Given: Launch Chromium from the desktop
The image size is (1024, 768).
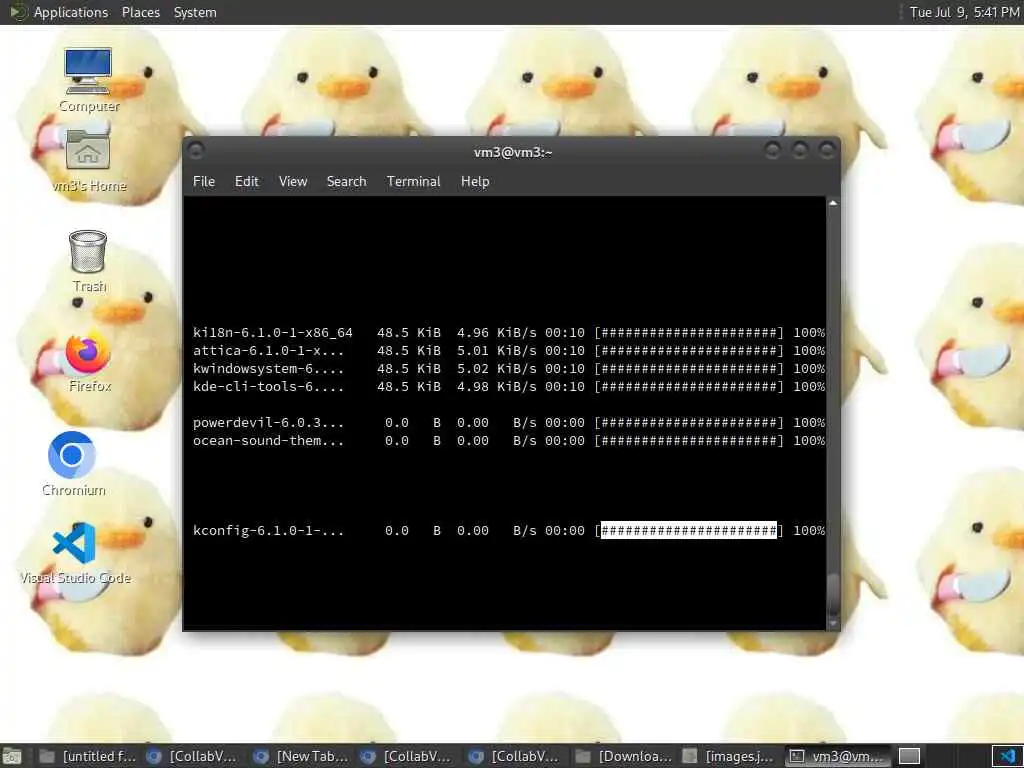Looking at the screenshot, I should pos(72,463).
